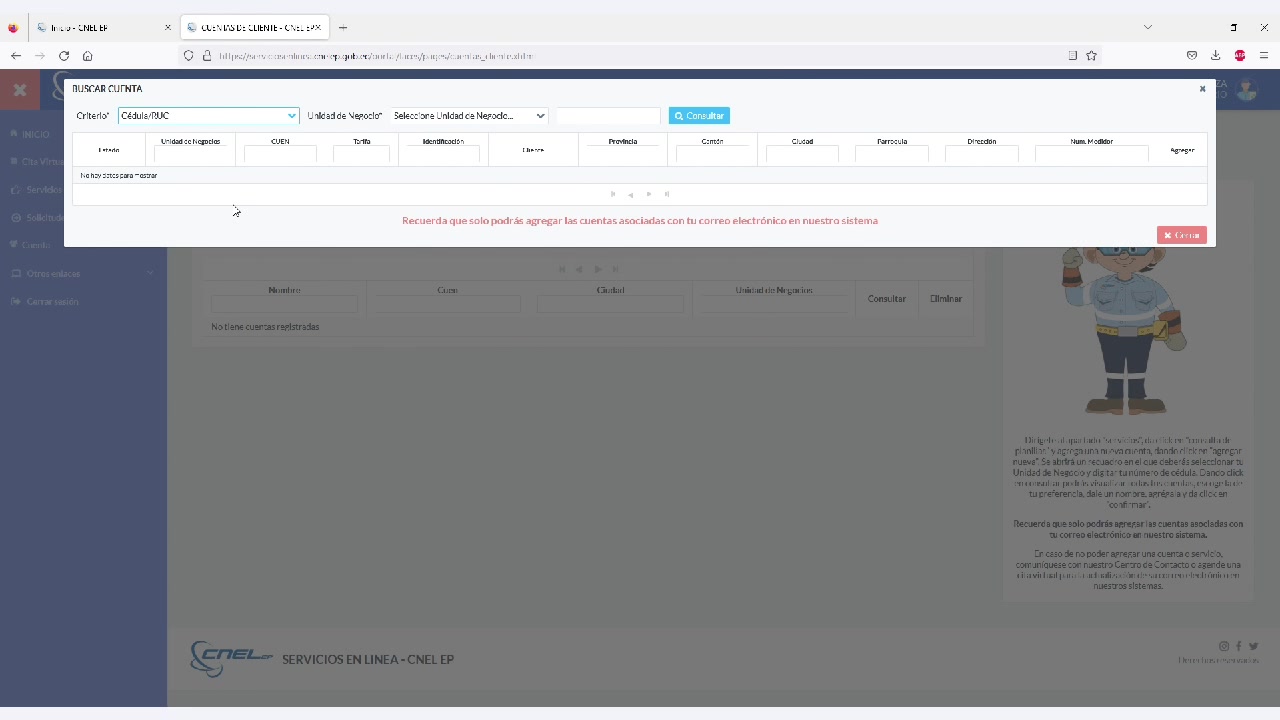Open the browser home page
The width and height of the screenshot is (1280, 720).
88,56
